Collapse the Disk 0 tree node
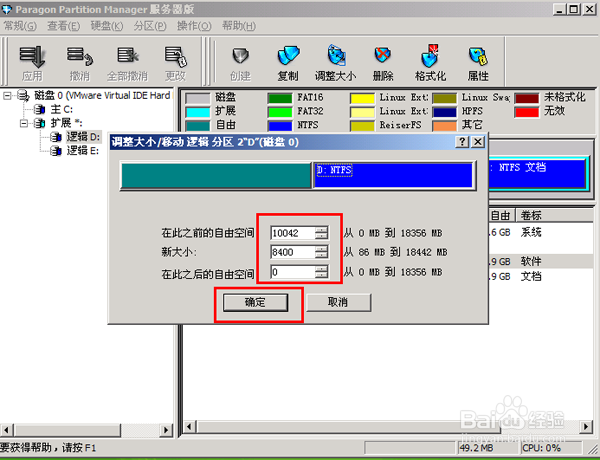This screenshot has width=600, height=460. click(7, 95)
